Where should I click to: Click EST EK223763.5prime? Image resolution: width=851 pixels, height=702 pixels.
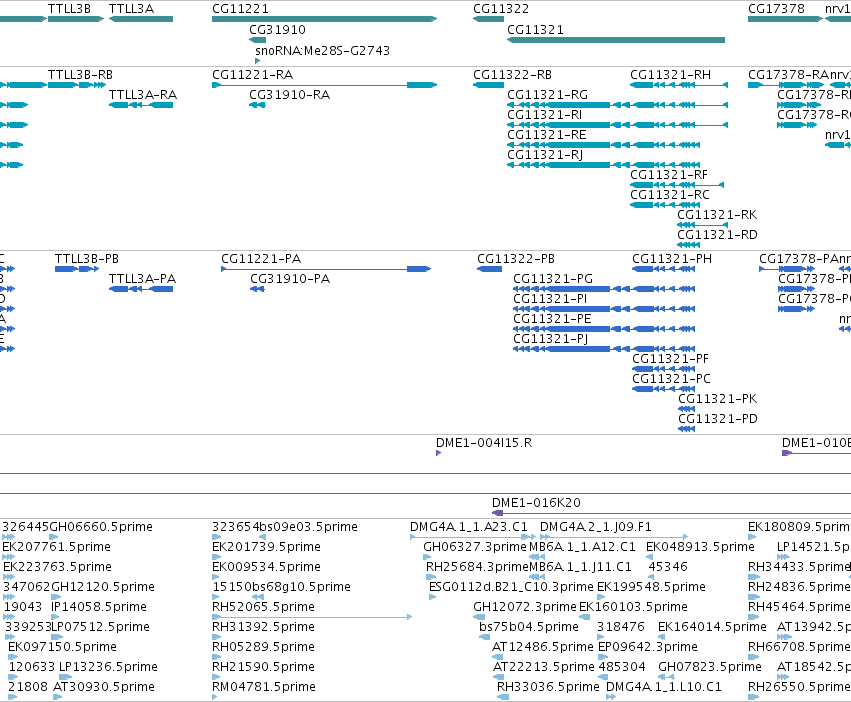point(57,567)
